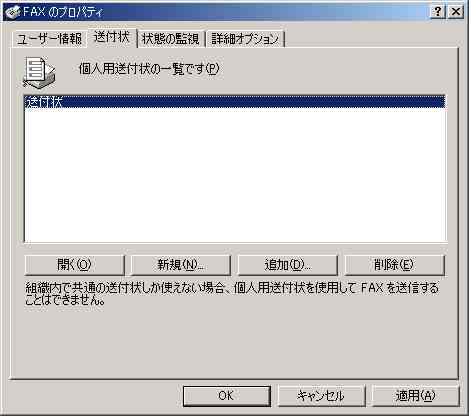The height and width of the screenshot is (416, 469).
Task: Confirm the dialog with OK
Action: [227, 396]
